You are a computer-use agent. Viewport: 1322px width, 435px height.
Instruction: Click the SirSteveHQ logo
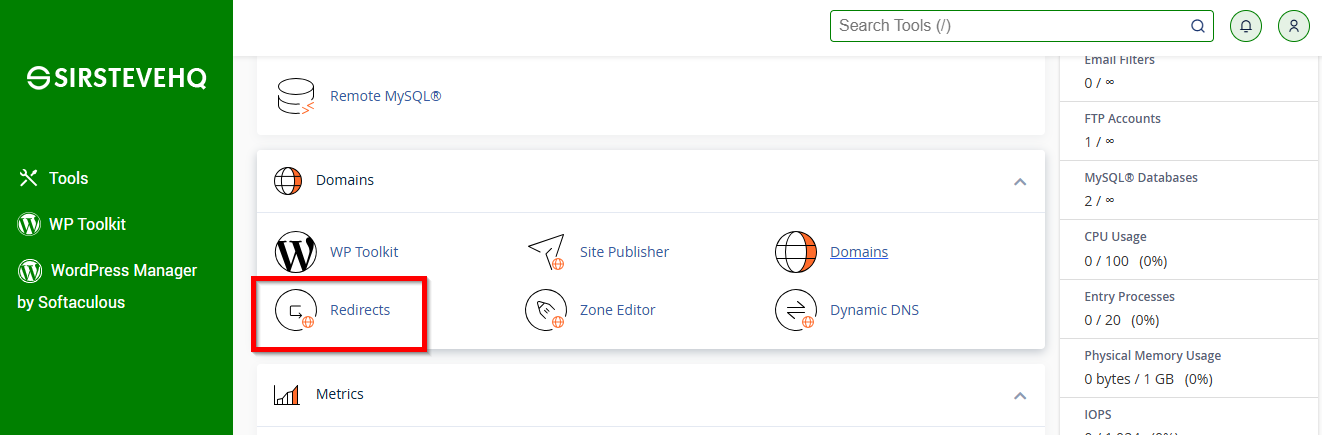coord(117,78)
